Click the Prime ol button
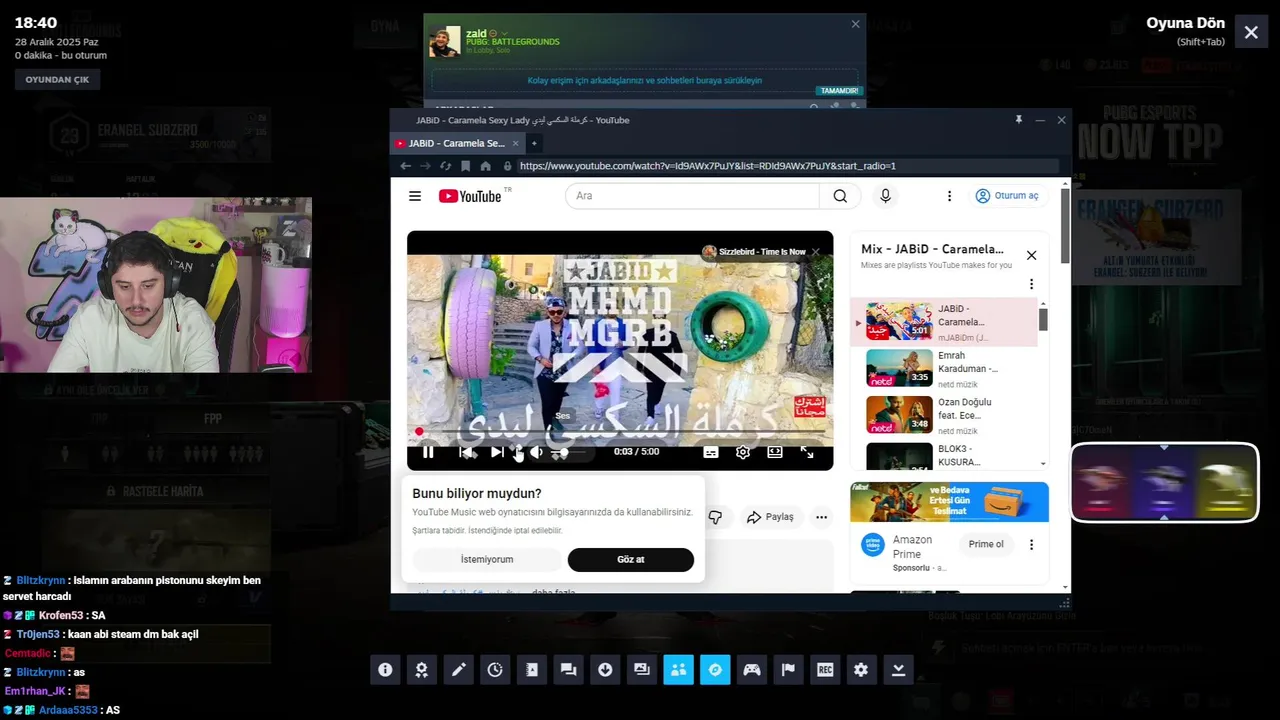1280x720 pixels. [x=986, y=544]
